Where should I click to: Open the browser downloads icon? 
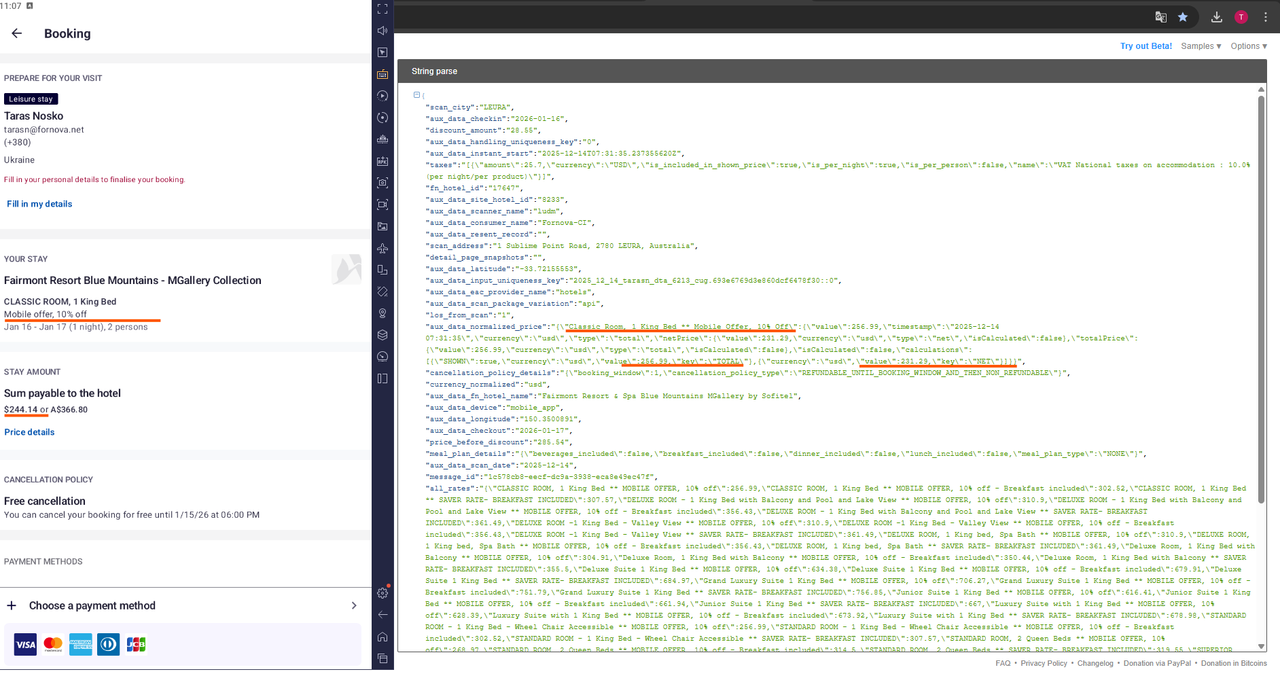point(1216,17)
